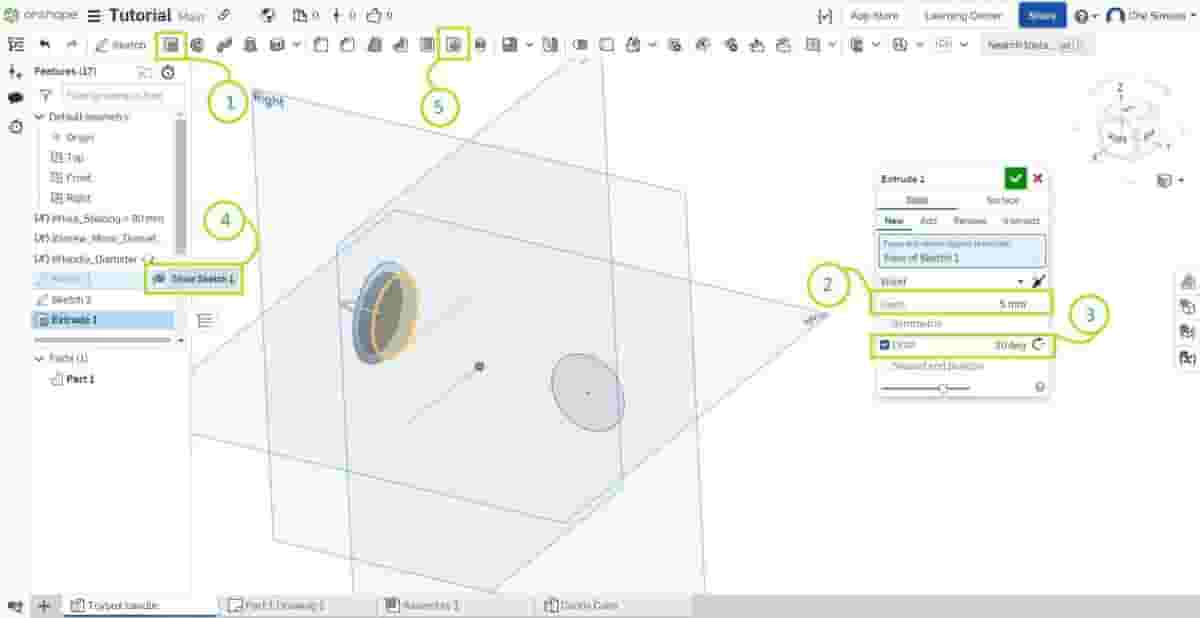Image resolution: width=1200 pixels, height=618 pixels.
Task: Open the Onshape help menu icon
Action: (x=1082, y=16)
